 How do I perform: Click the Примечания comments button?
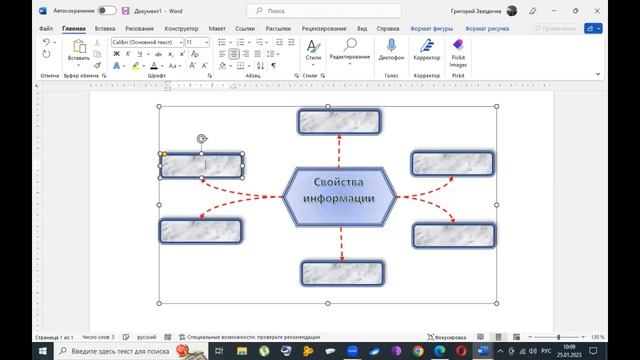pyautogui.click(x=556, y=29)
